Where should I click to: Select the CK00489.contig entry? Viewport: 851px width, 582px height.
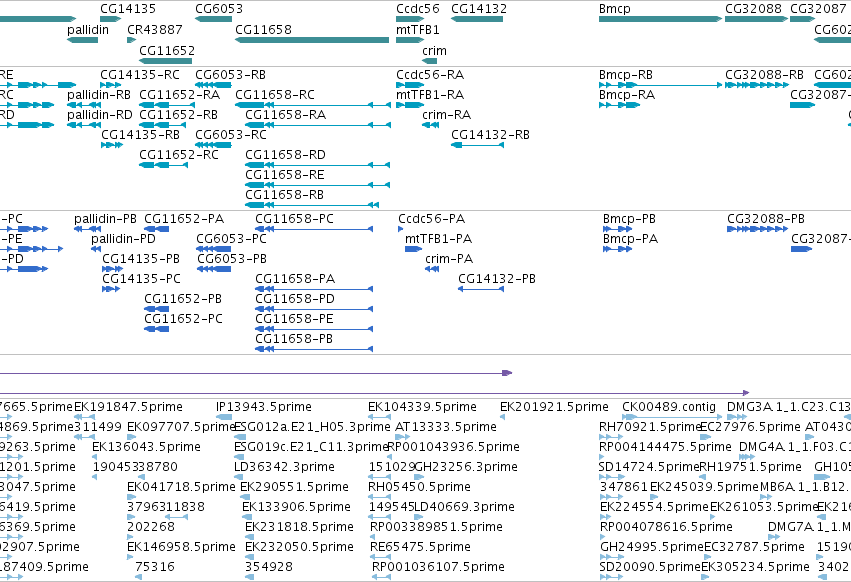click(x=669, y=407)
